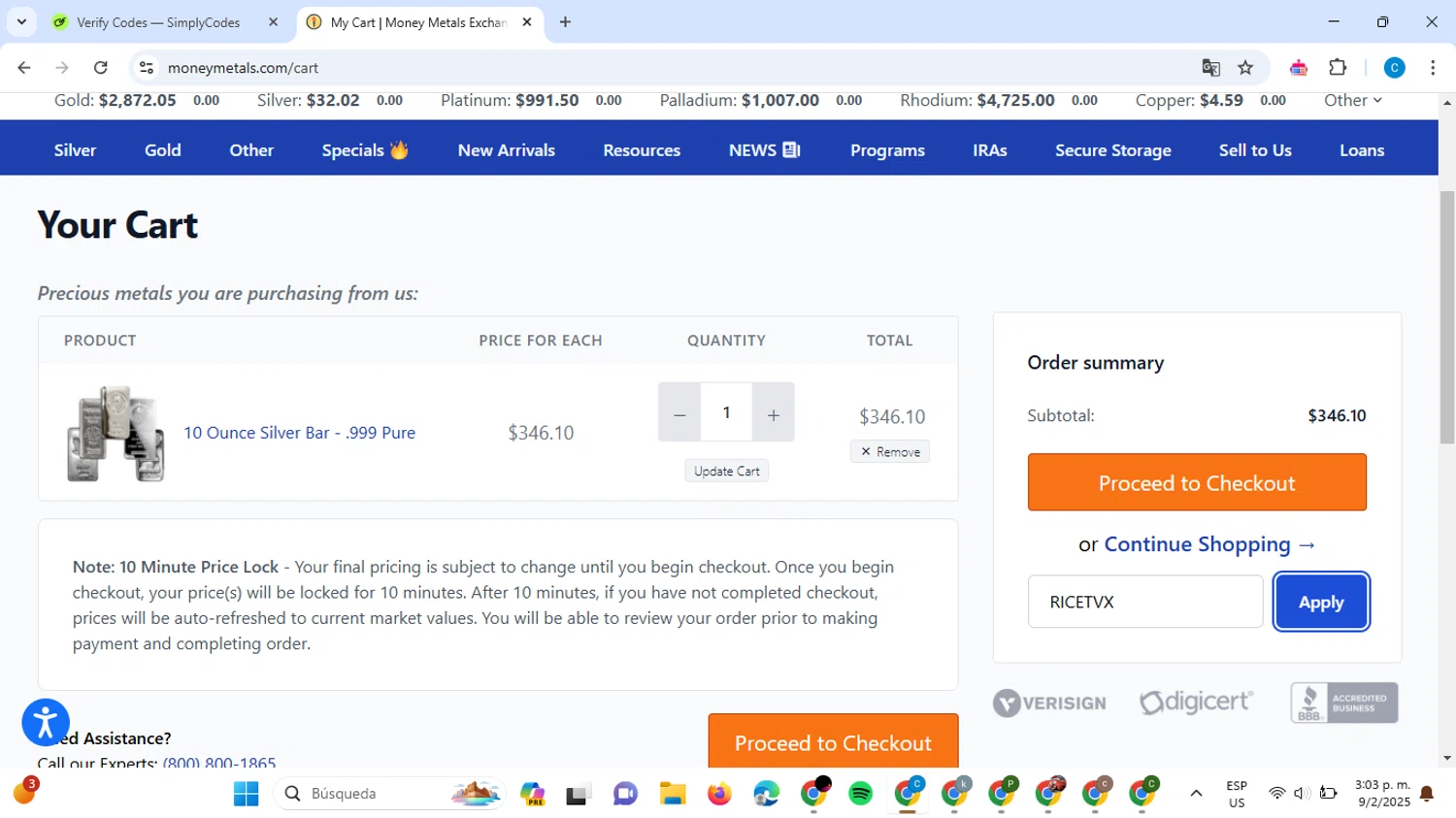Call the experts phone number link

[x=219, y=761]
